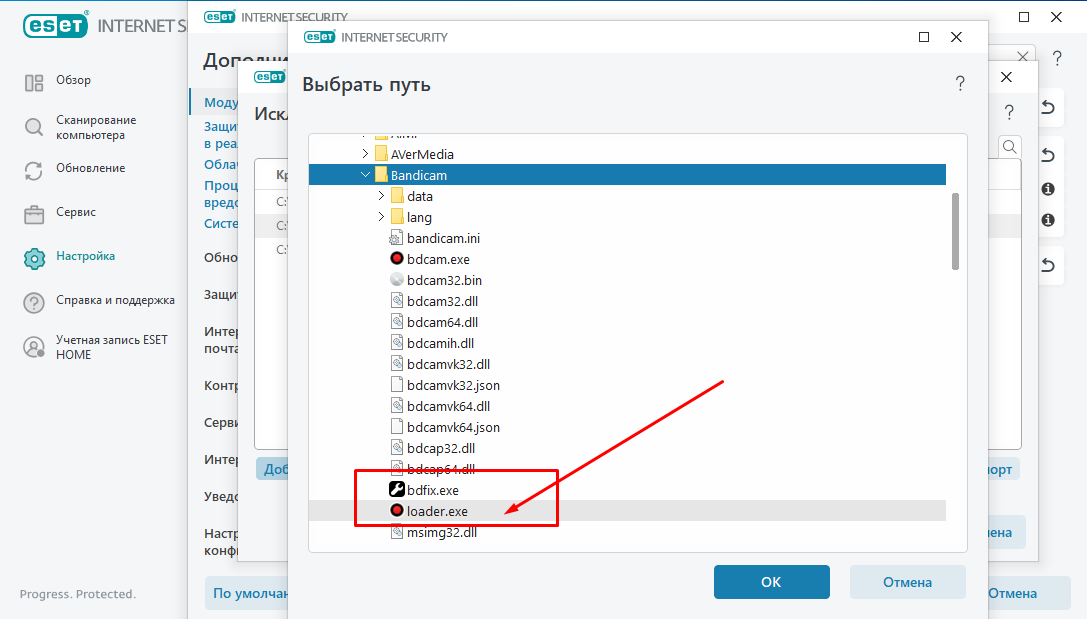Click the data folder icon
This screenshot has height=619, width=1087.
point(397,196)
